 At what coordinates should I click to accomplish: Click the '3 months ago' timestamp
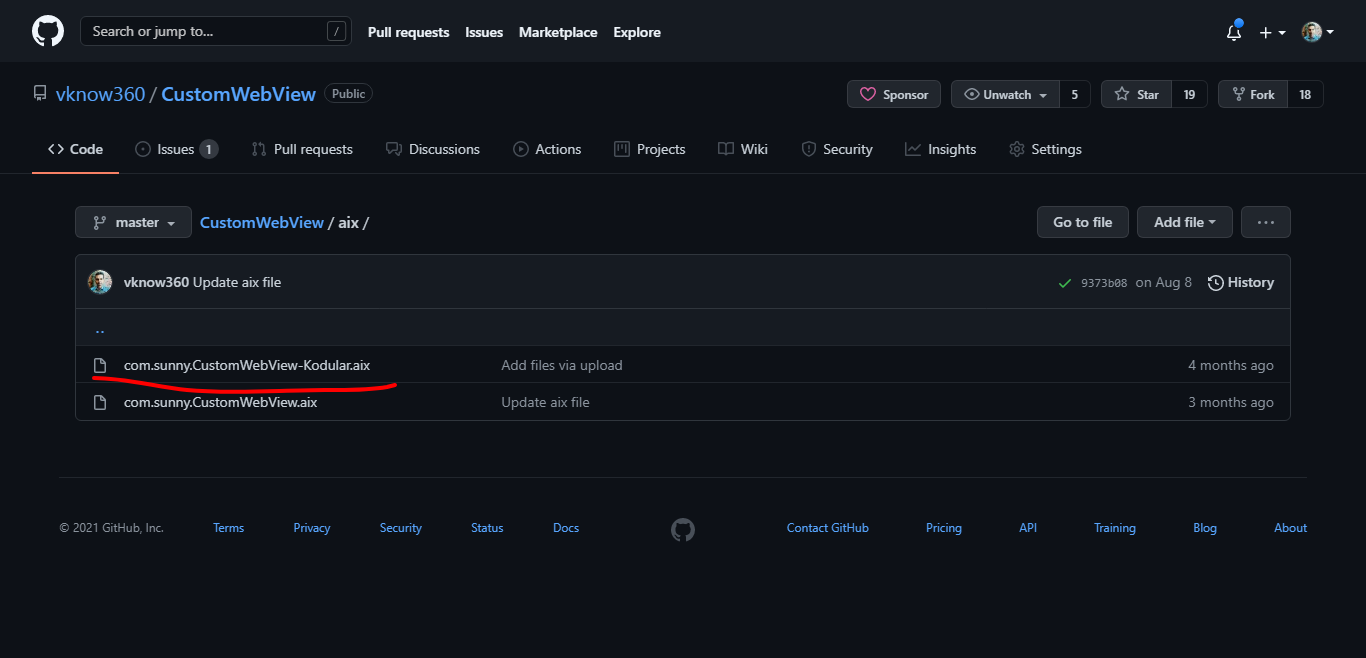coord(1231,402)
